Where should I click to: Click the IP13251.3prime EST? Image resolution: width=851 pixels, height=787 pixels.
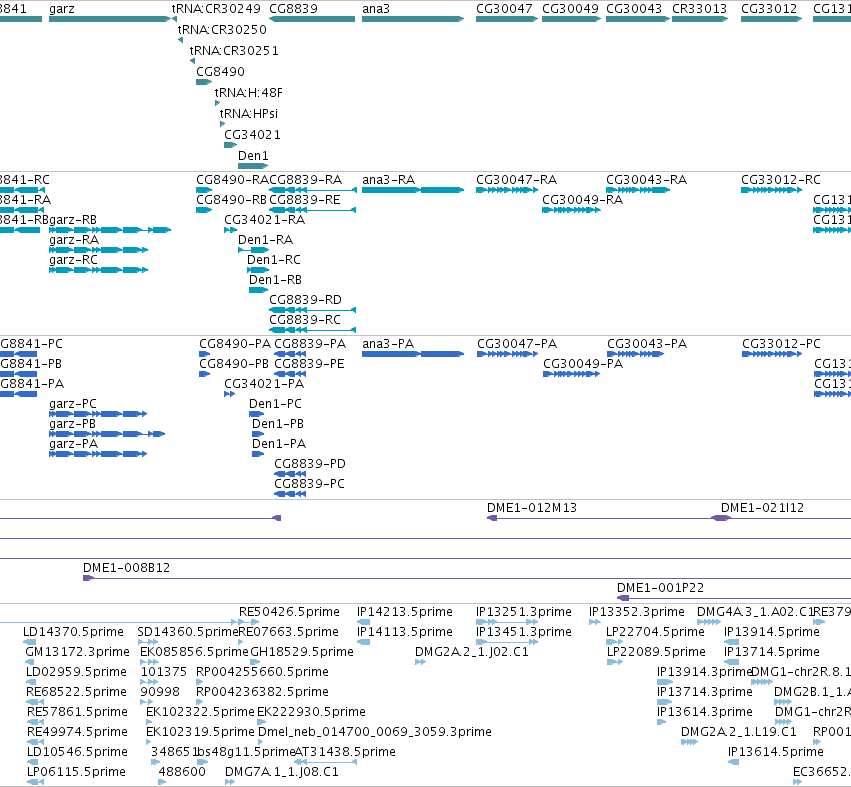[x=507, y=622]
